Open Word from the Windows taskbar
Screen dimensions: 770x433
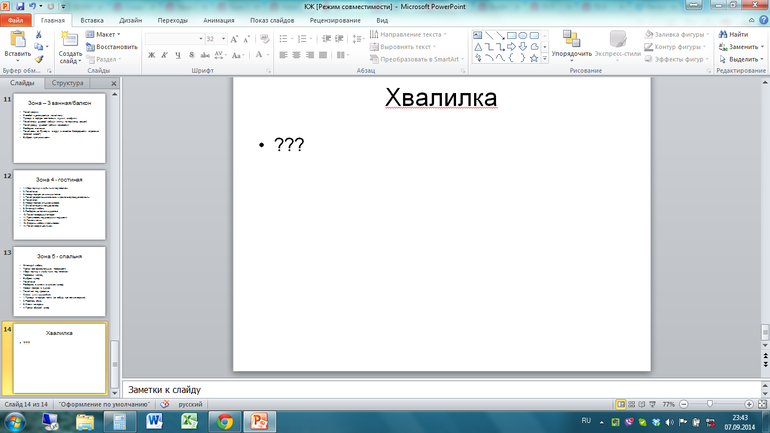click(155, 422)
